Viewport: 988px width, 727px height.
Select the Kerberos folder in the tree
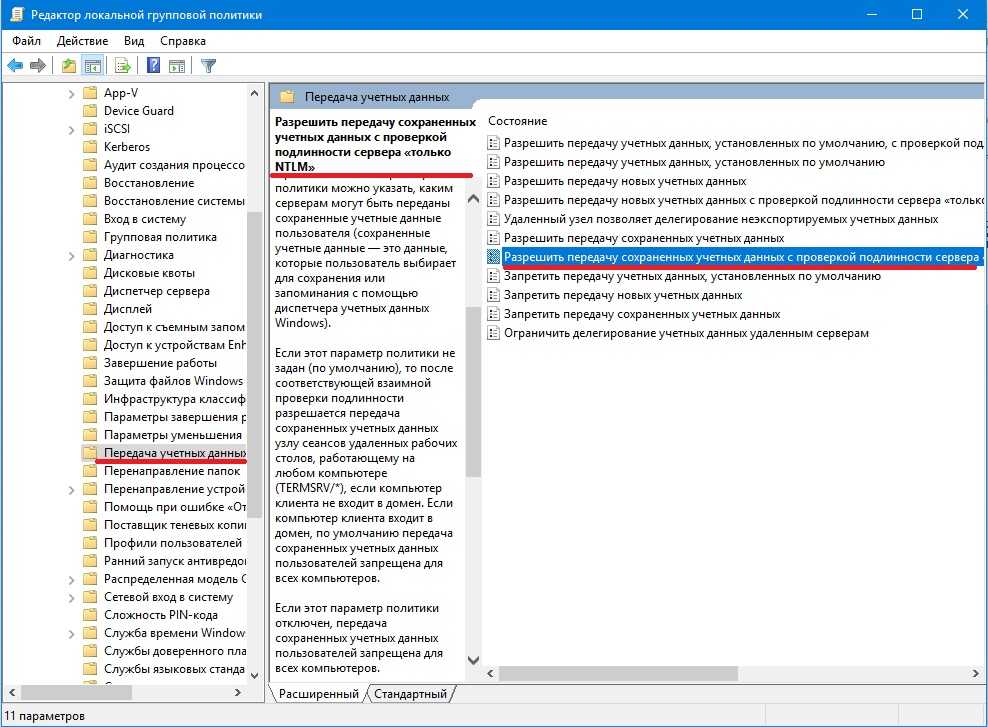pos(126,147)
